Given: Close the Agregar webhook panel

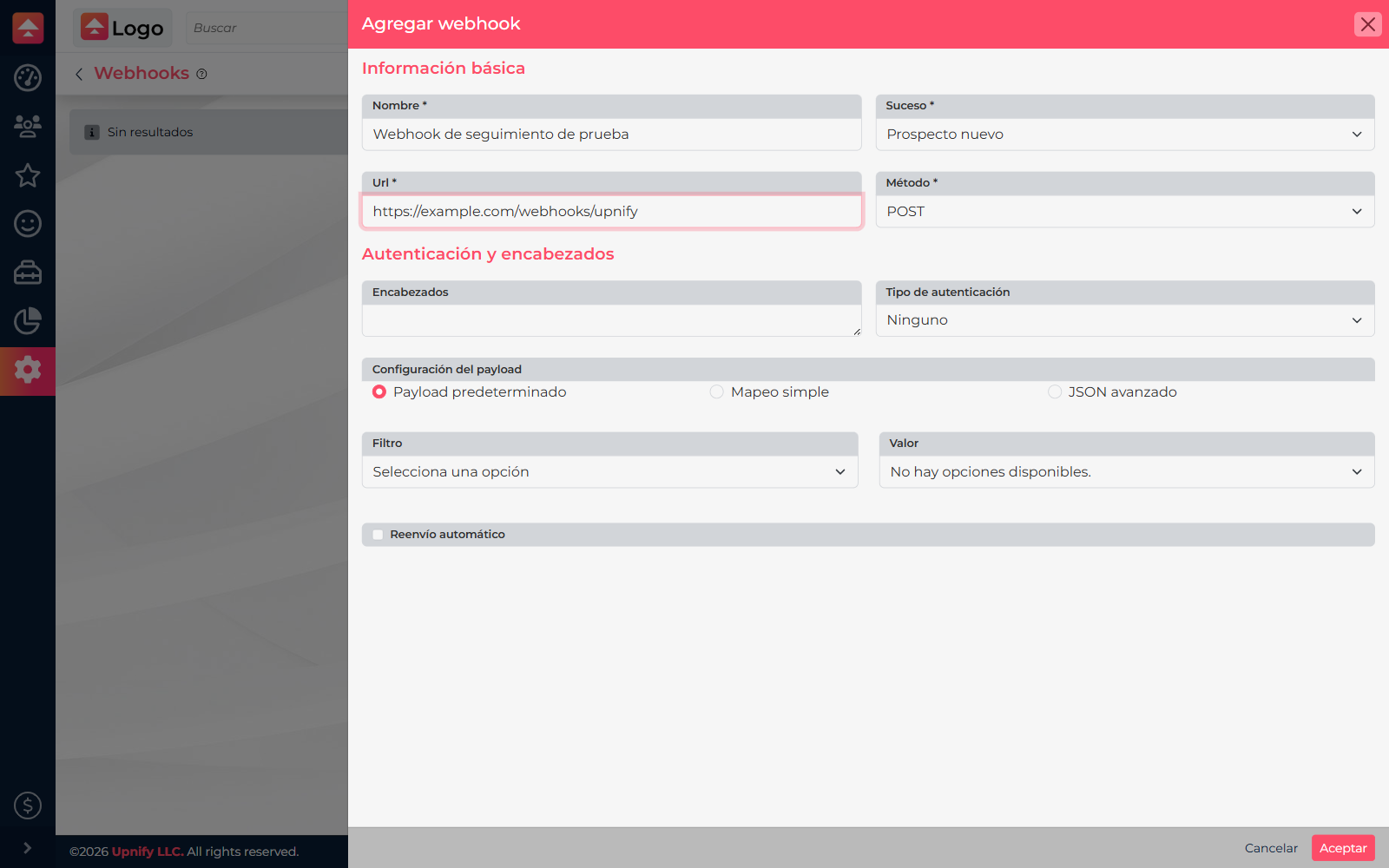Looking at the screenshot, I should [1368, 24].
